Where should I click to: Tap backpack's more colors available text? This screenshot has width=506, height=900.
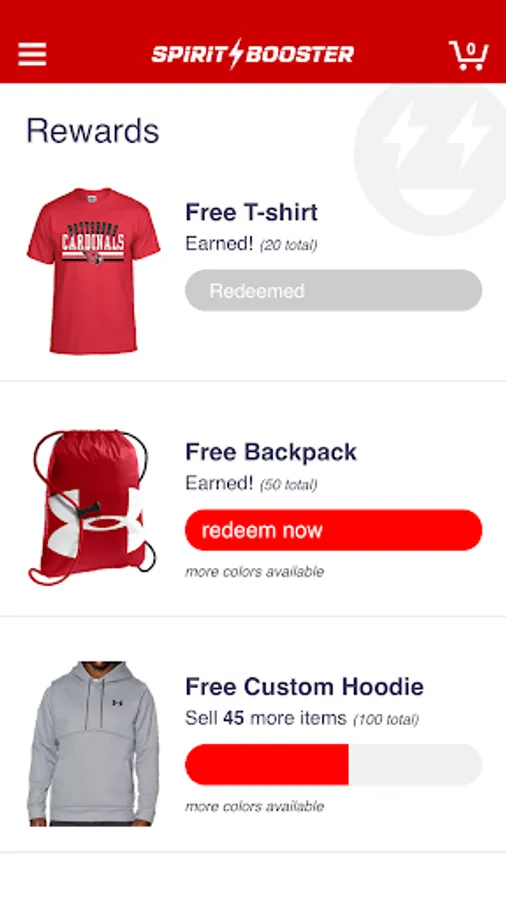tap(255, 572)
